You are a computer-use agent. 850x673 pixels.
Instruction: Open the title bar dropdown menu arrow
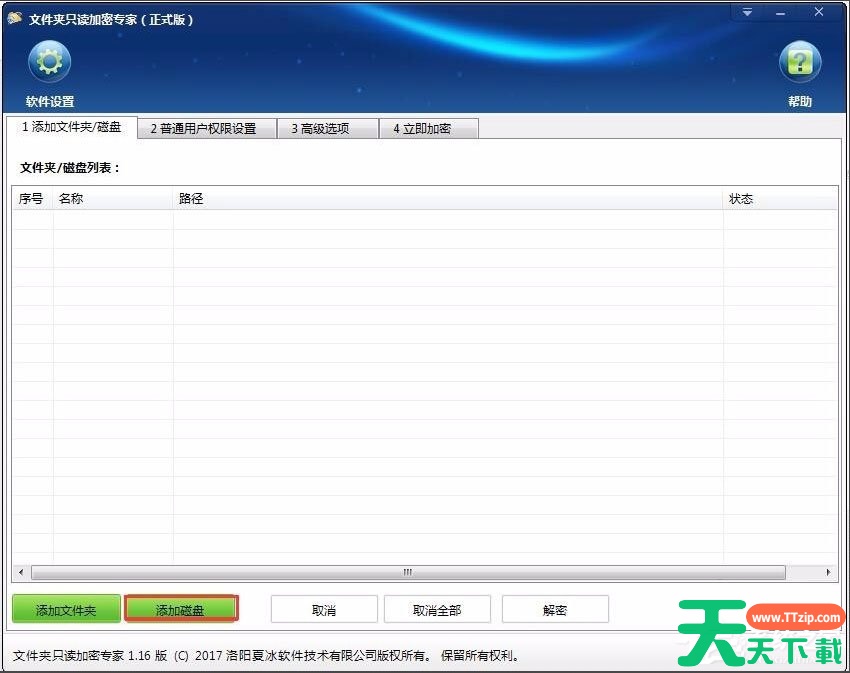748,12
